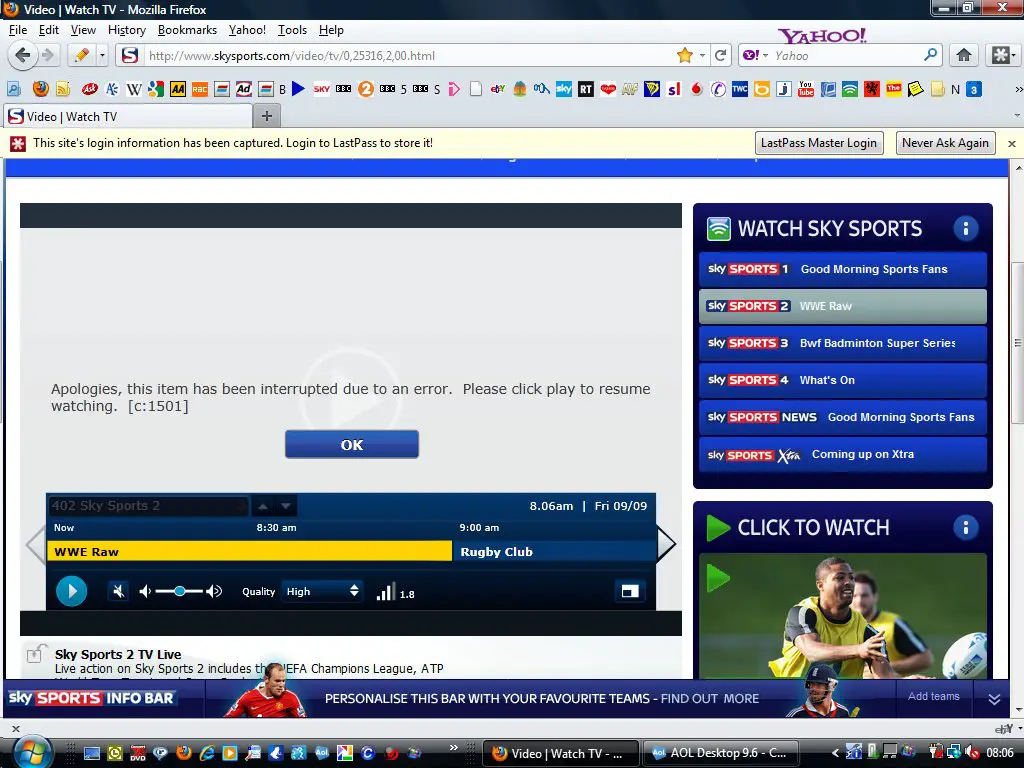Click the Firefox bookmark icon in bookmarks toolbar

40,89
